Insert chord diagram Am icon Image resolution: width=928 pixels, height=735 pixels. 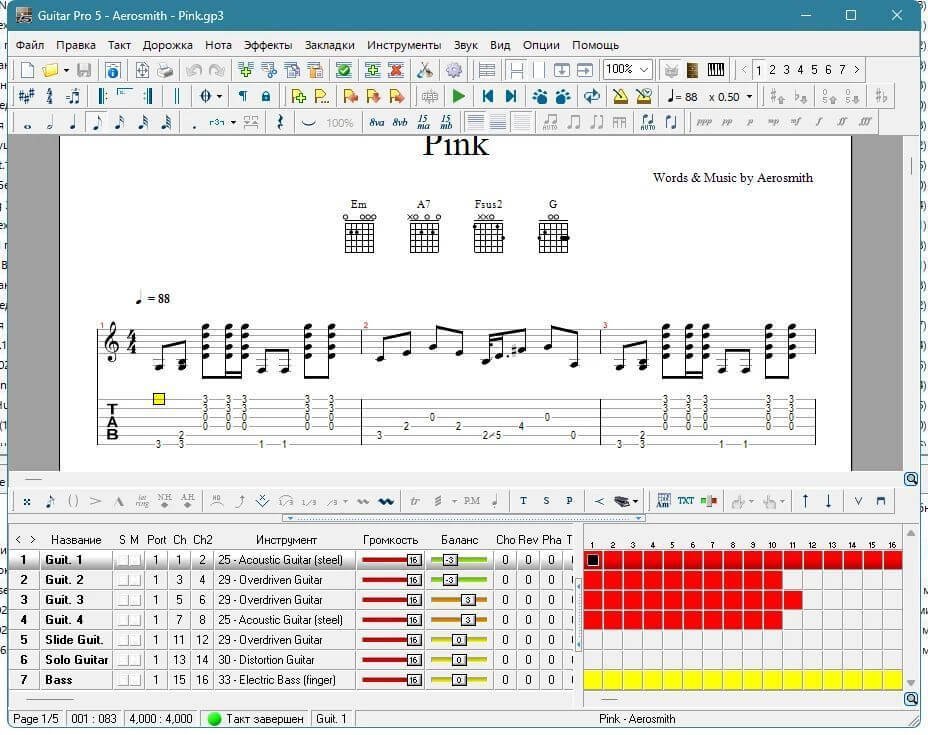click(x=663, y=501)
